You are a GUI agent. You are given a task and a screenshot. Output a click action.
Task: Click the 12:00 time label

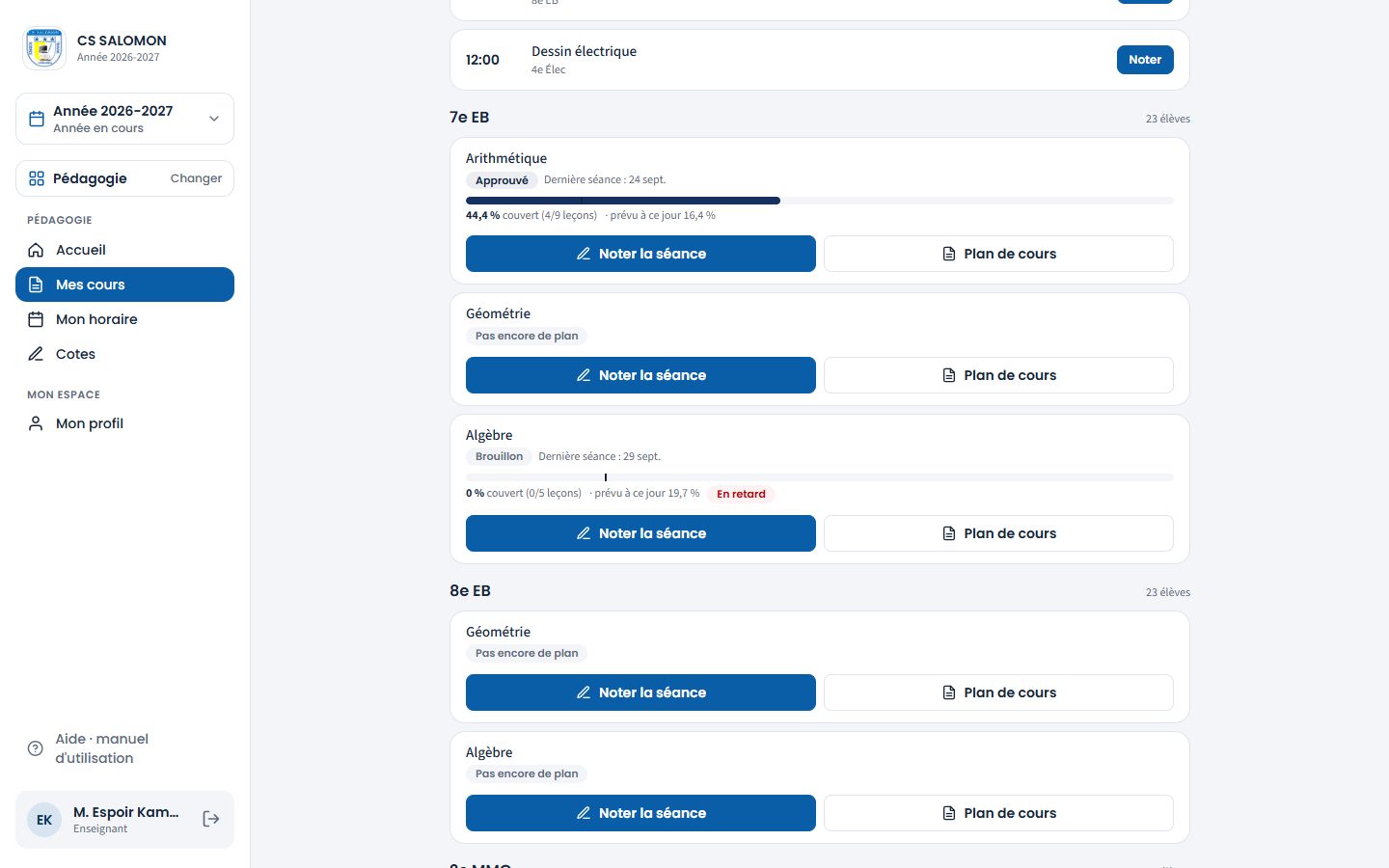pos(482,60)
